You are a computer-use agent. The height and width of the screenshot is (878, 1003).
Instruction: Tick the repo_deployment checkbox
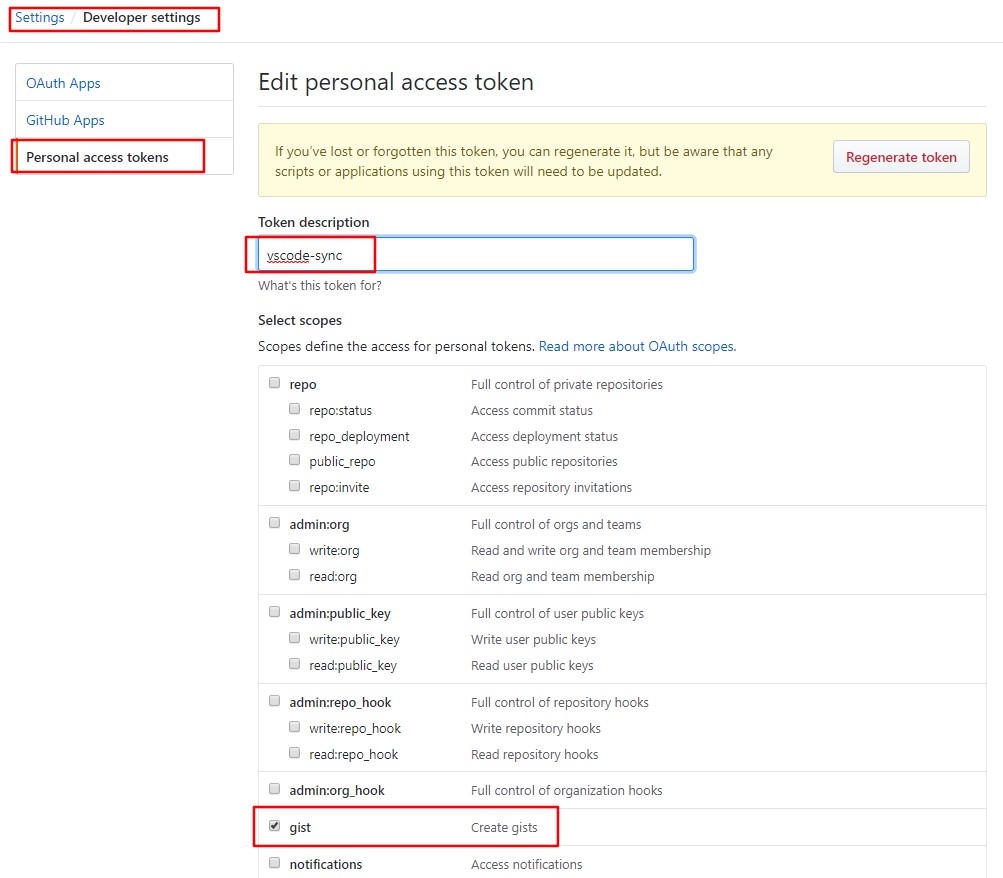click(x=295, y=435)
